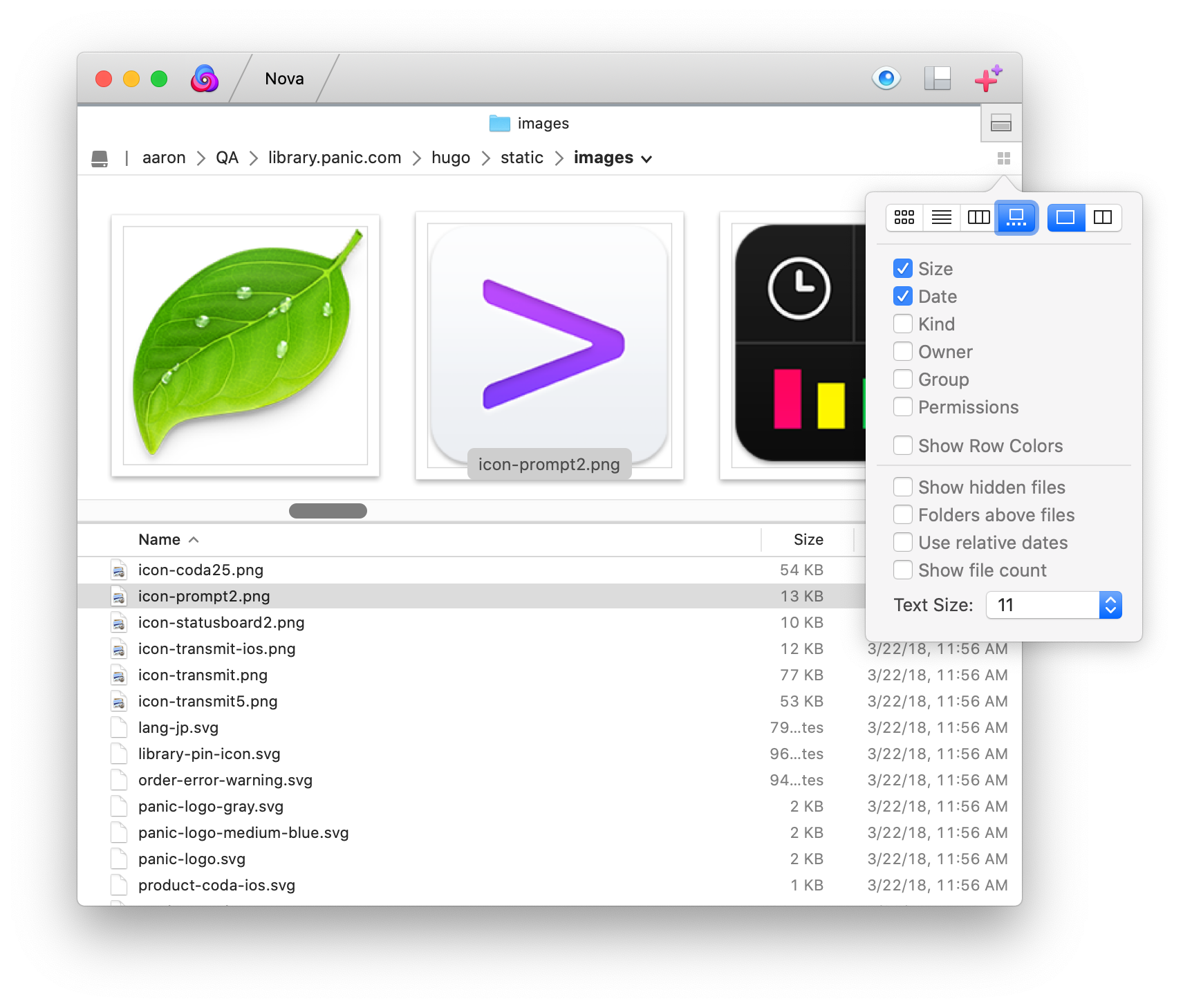Click the gallery horizontal scrollbar thumb
Viewport: 1192px width, 1008px height.
coord(328,511)
